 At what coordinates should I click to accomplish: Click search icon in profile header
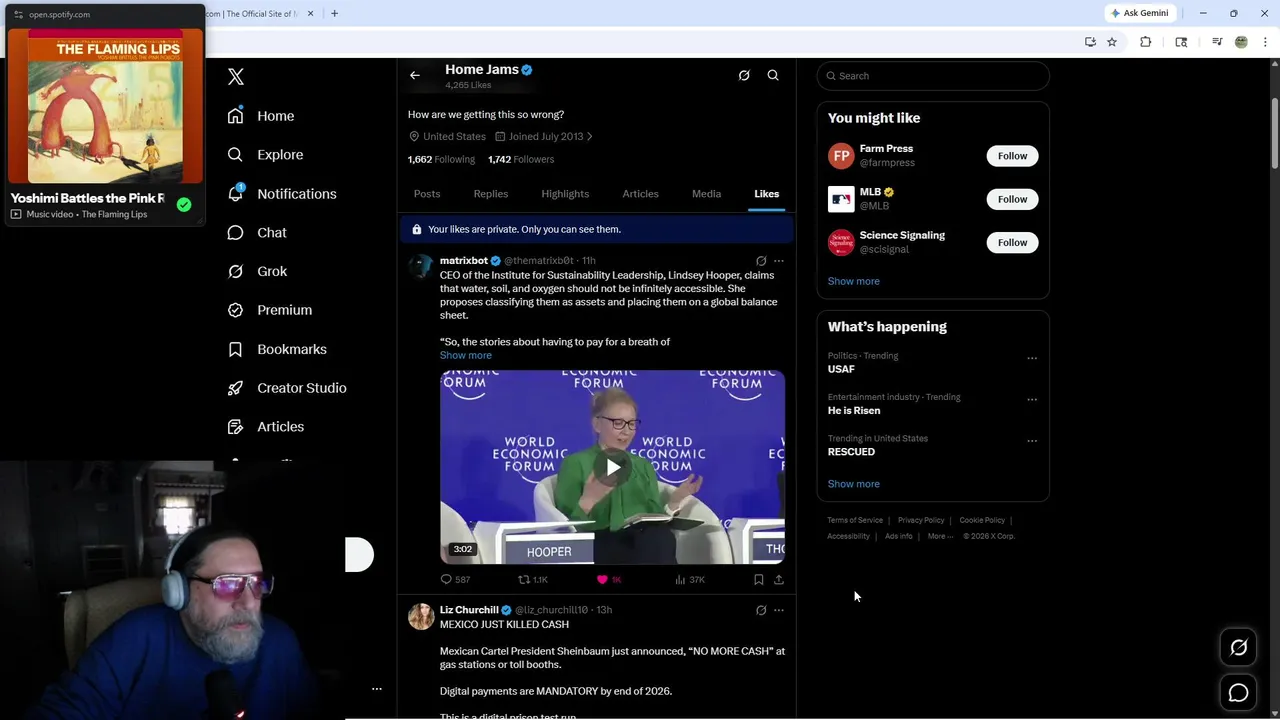tap(773, 75)
